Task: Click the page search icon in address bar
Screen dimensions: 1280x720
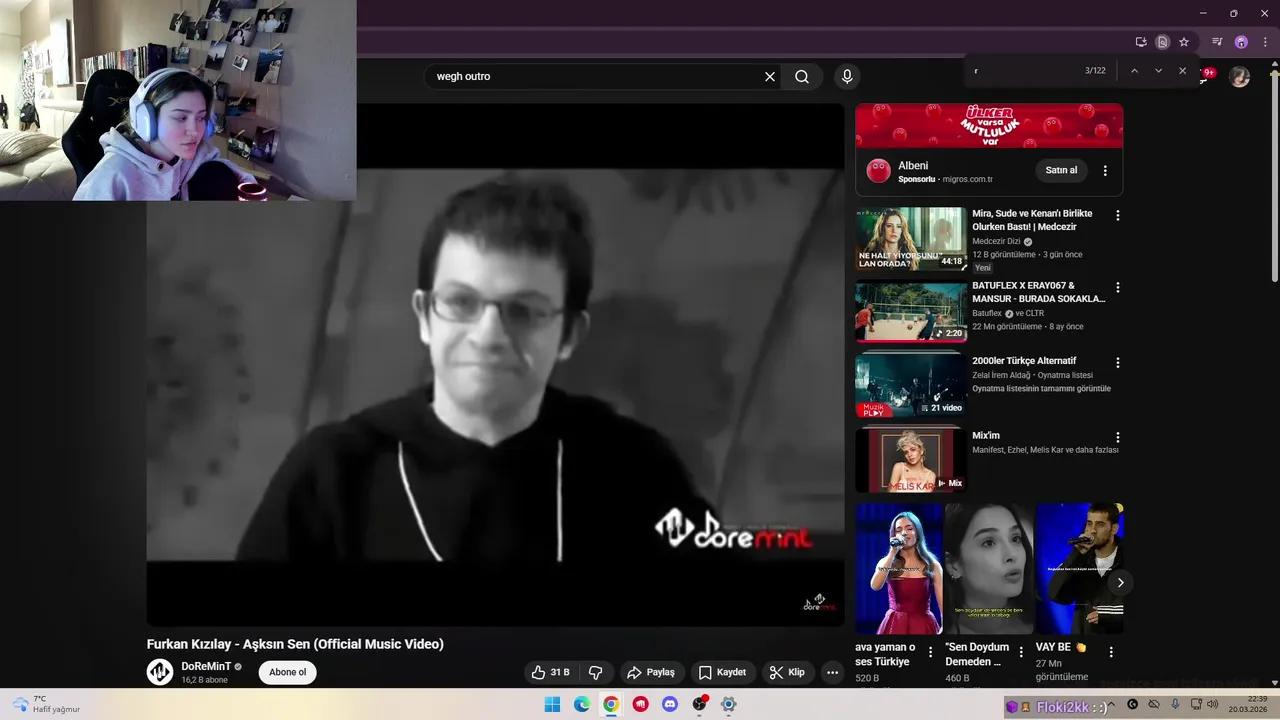Action: [x=1162, y=42]
